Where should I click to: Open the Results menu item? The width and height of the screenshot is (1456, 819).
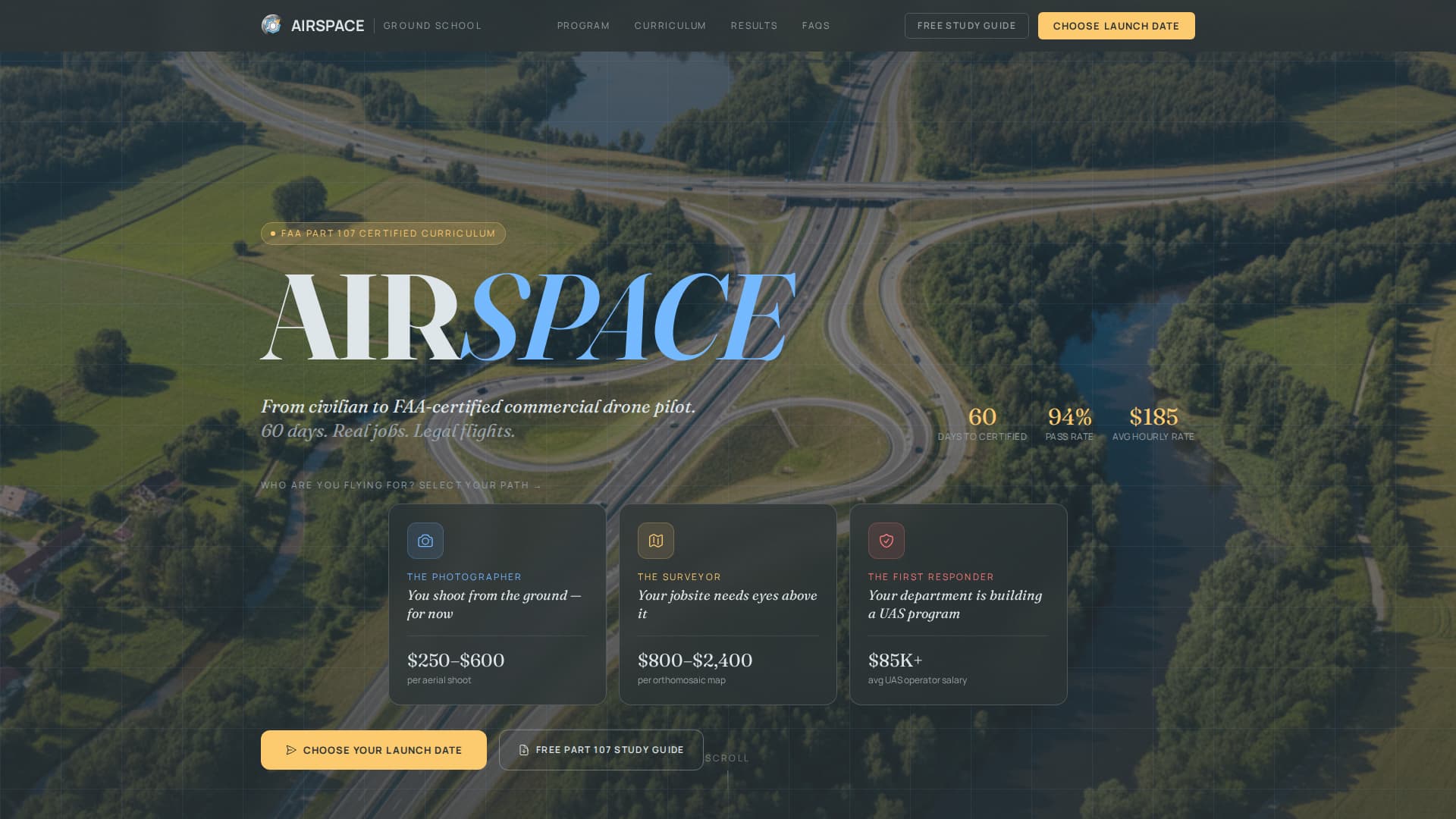coord(754,25)
